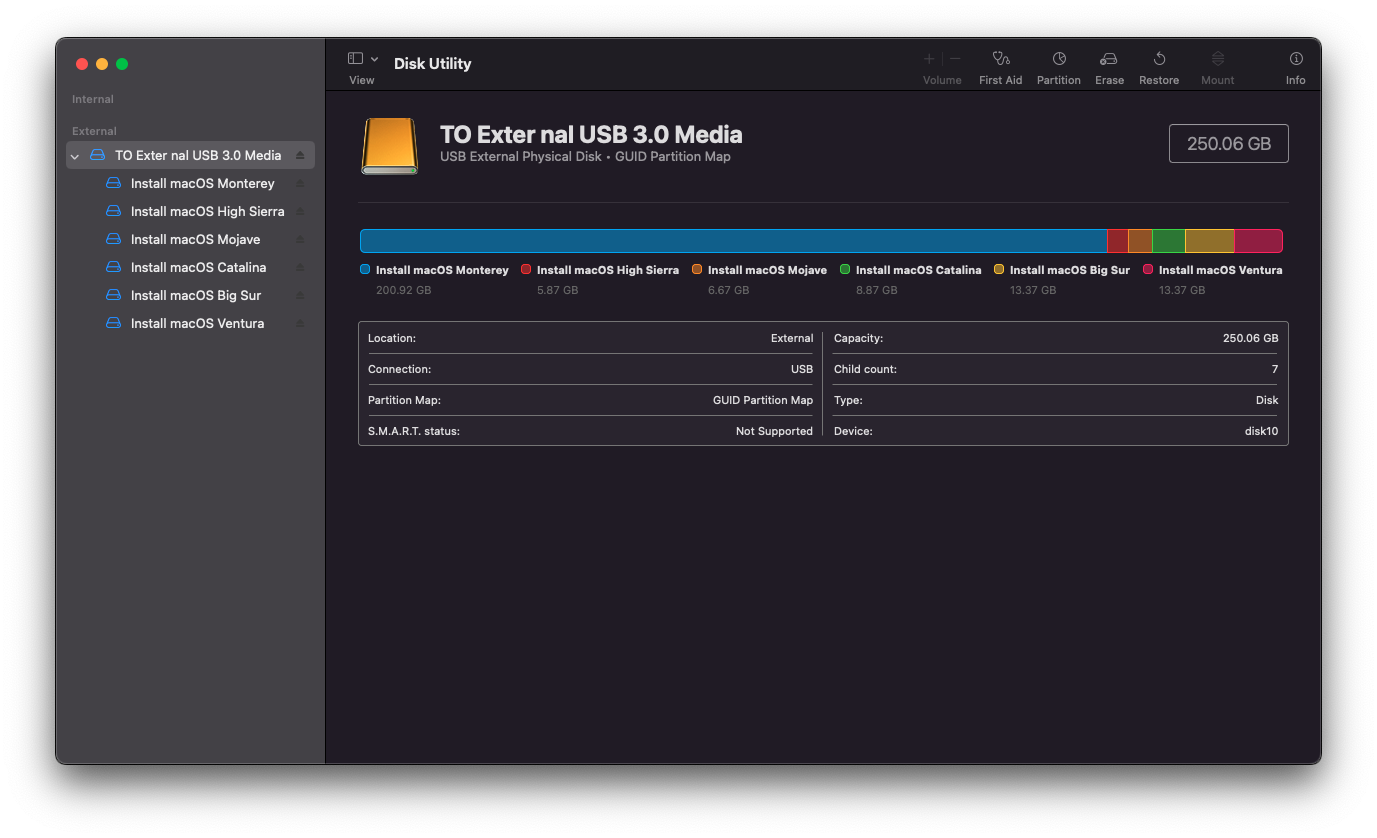1377x838 pixels.
Task: Click the green Catalina segment of usage bar
Action: 1168,241
